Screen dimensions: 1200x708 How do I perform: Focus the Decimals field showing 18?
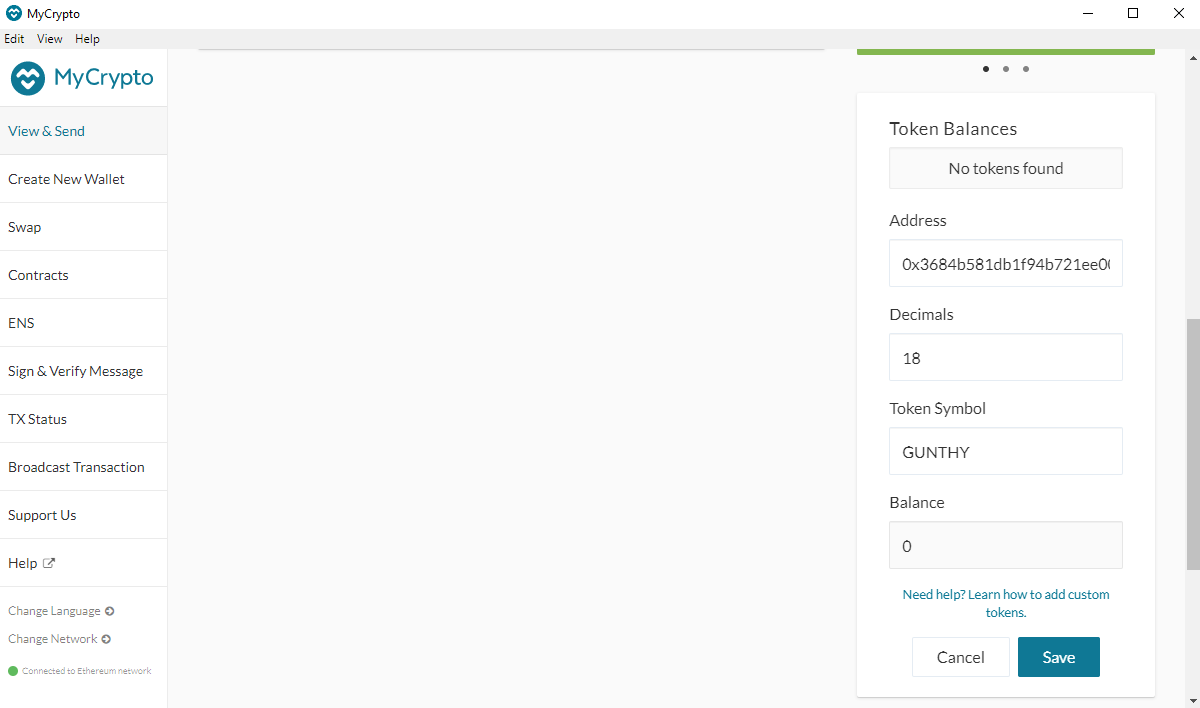pyautogui.click(x=1005, y=357)
